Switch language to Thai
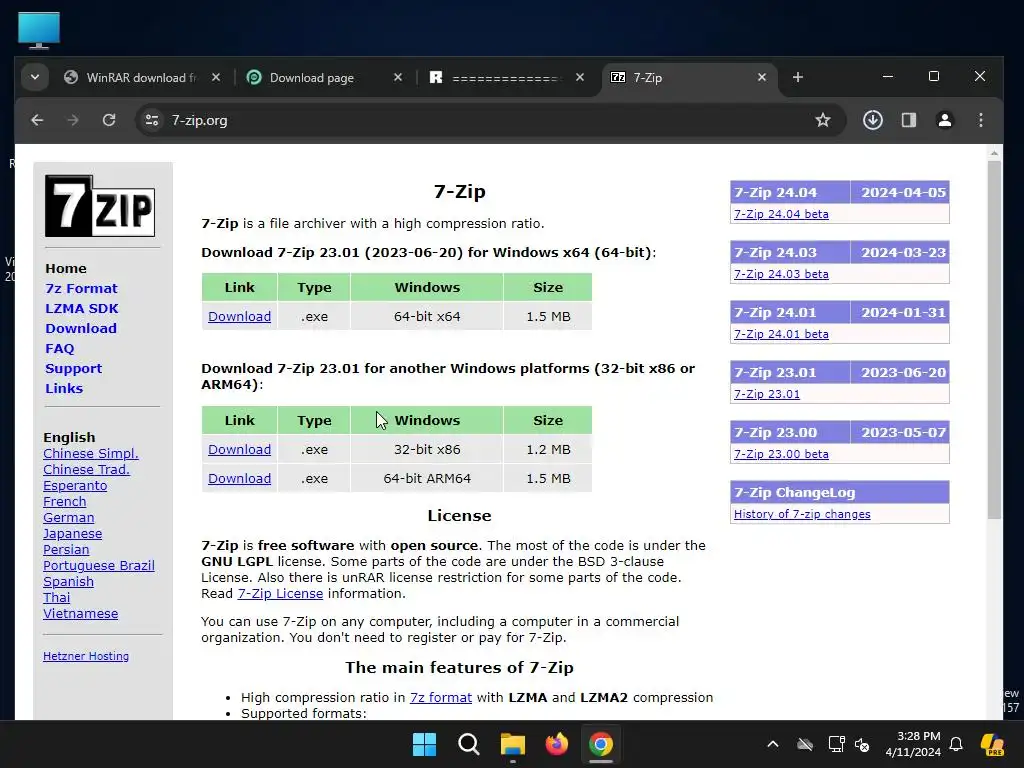 pyautogui.click(x=56, y=598)
